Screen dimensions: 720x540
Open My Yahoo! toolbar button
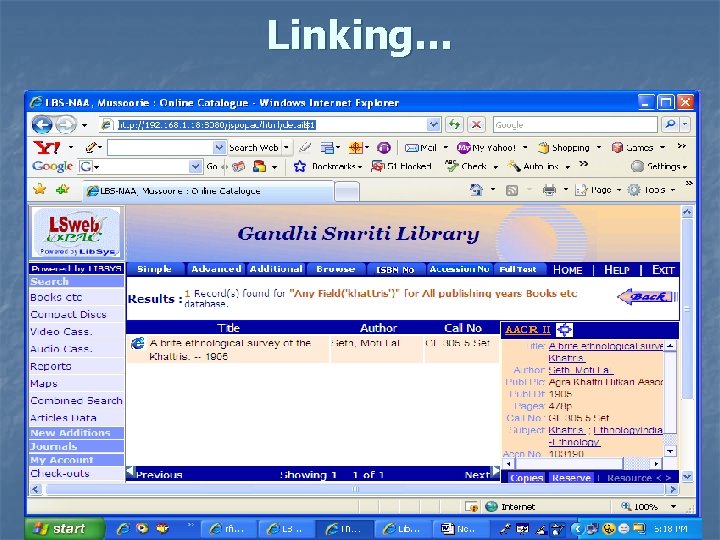point(487,148)
